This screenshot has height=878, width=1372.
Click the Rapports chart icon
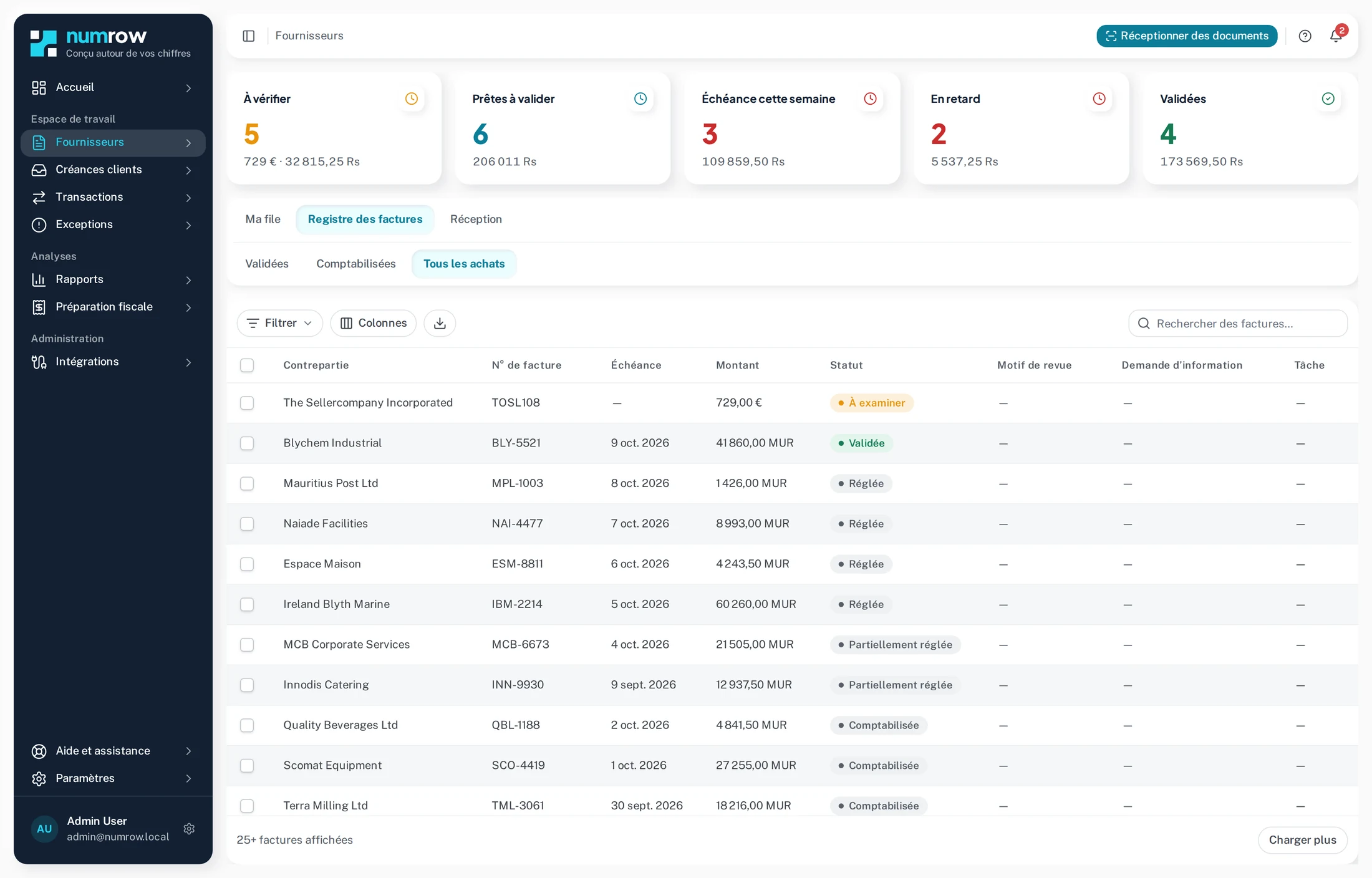pos(39,279)
